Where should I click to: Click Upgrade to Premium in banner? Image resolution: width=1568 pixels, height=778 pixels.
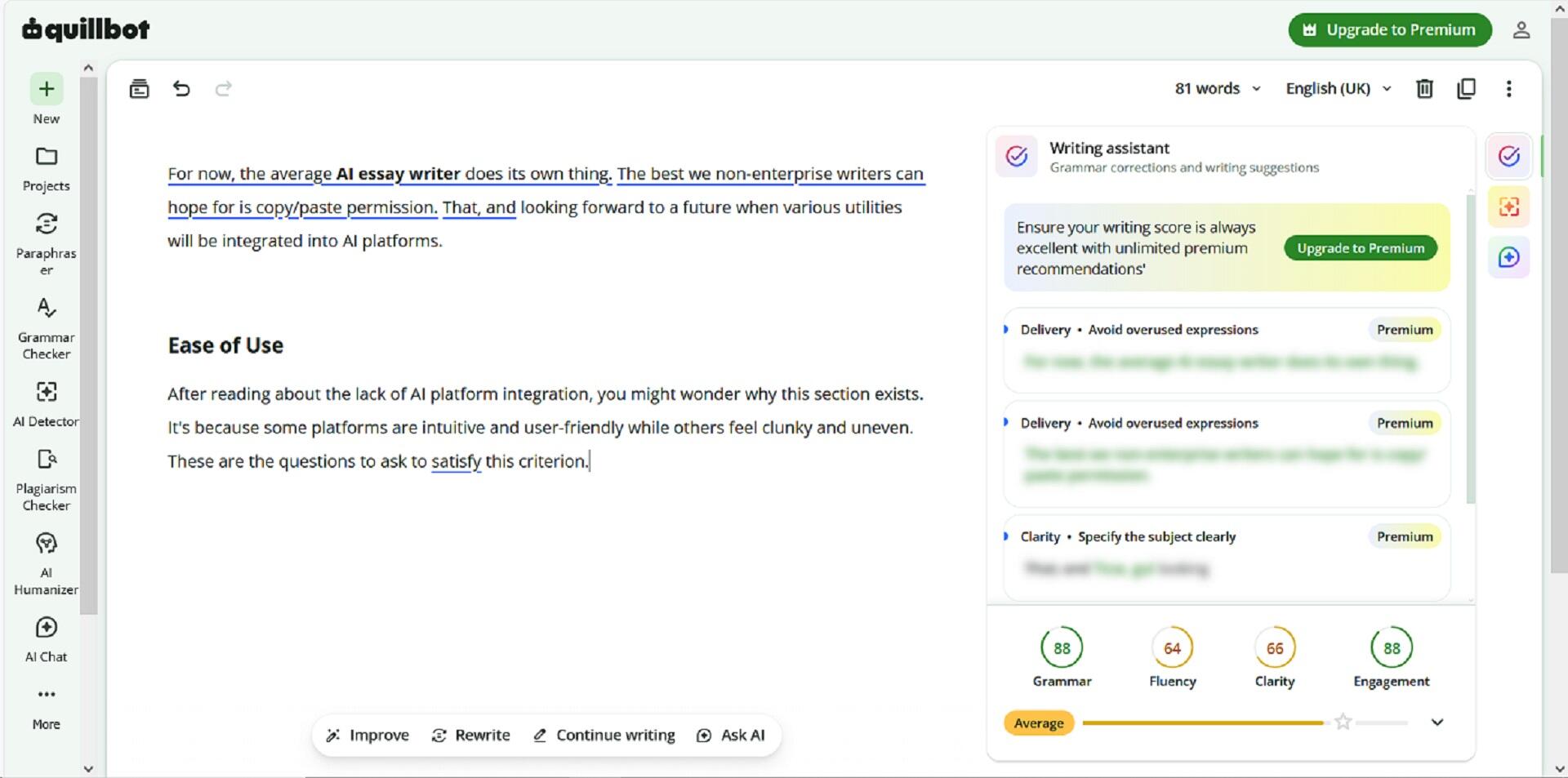point(1361,248)
